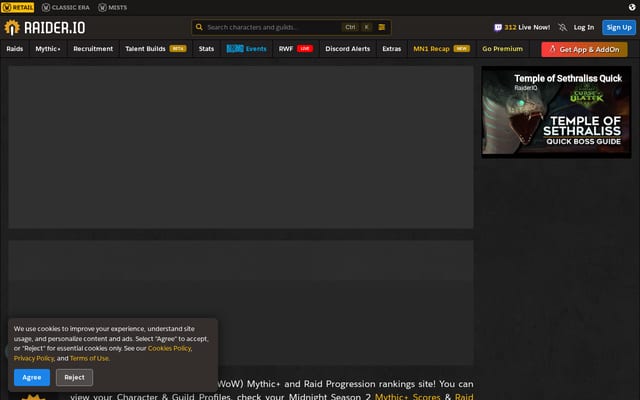Switch to the Retail game version

(x=18, y=7)
